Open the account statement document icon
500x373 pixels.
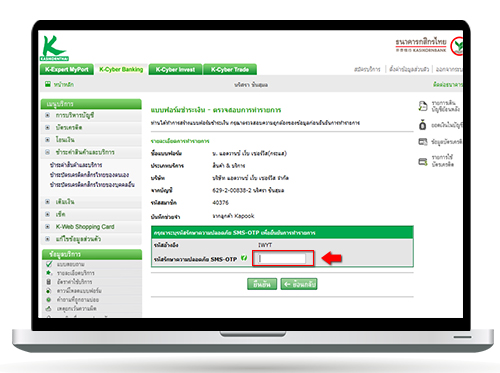pos(423,106)
